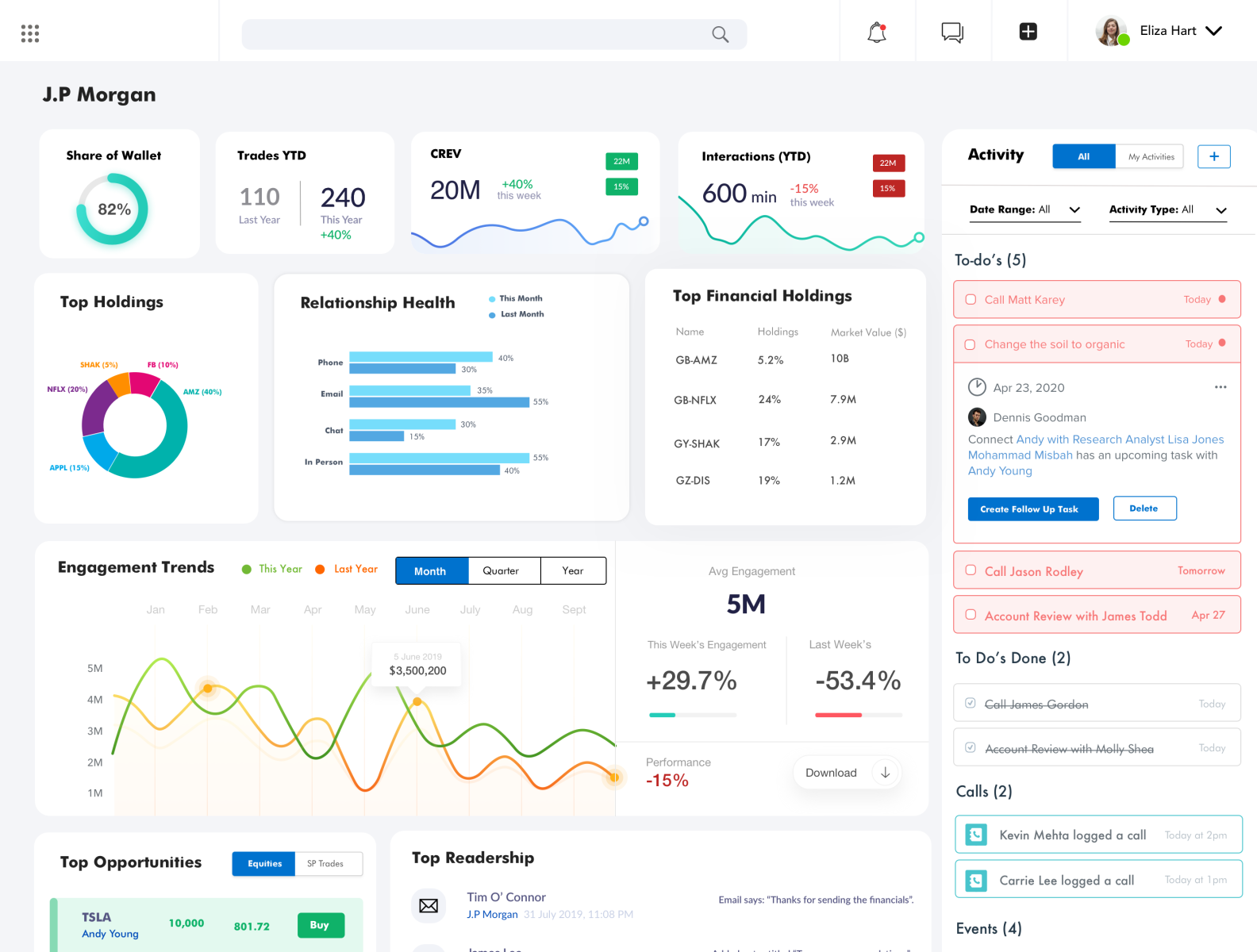Open Andy with Research Analyst Lisa Jones link
Screen dimensions: 1257x952
1121,440
